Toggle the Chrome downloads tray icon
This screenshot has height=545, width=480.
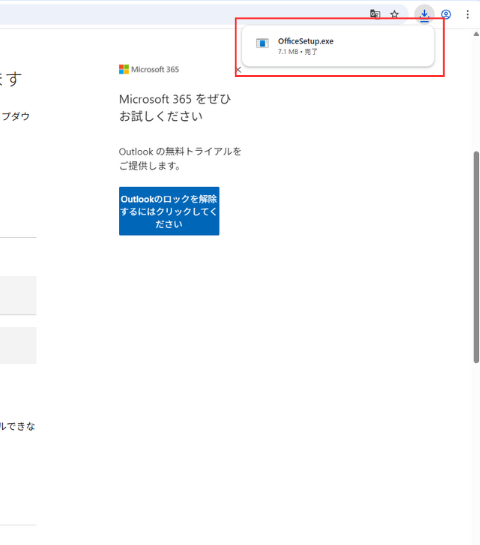click(424, 14)
